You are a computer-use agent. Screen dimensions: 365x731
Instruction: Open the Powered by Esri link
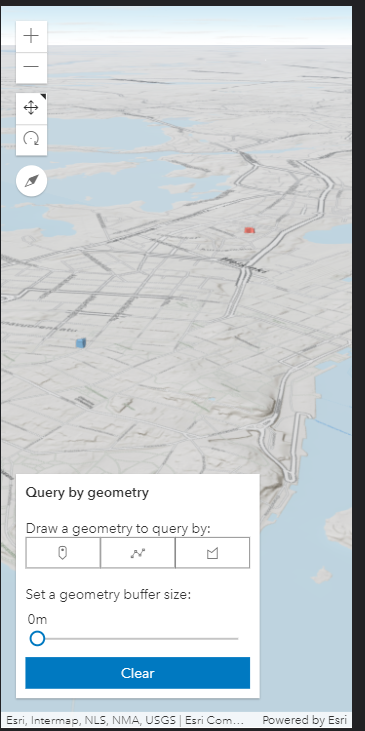(304, 720)
